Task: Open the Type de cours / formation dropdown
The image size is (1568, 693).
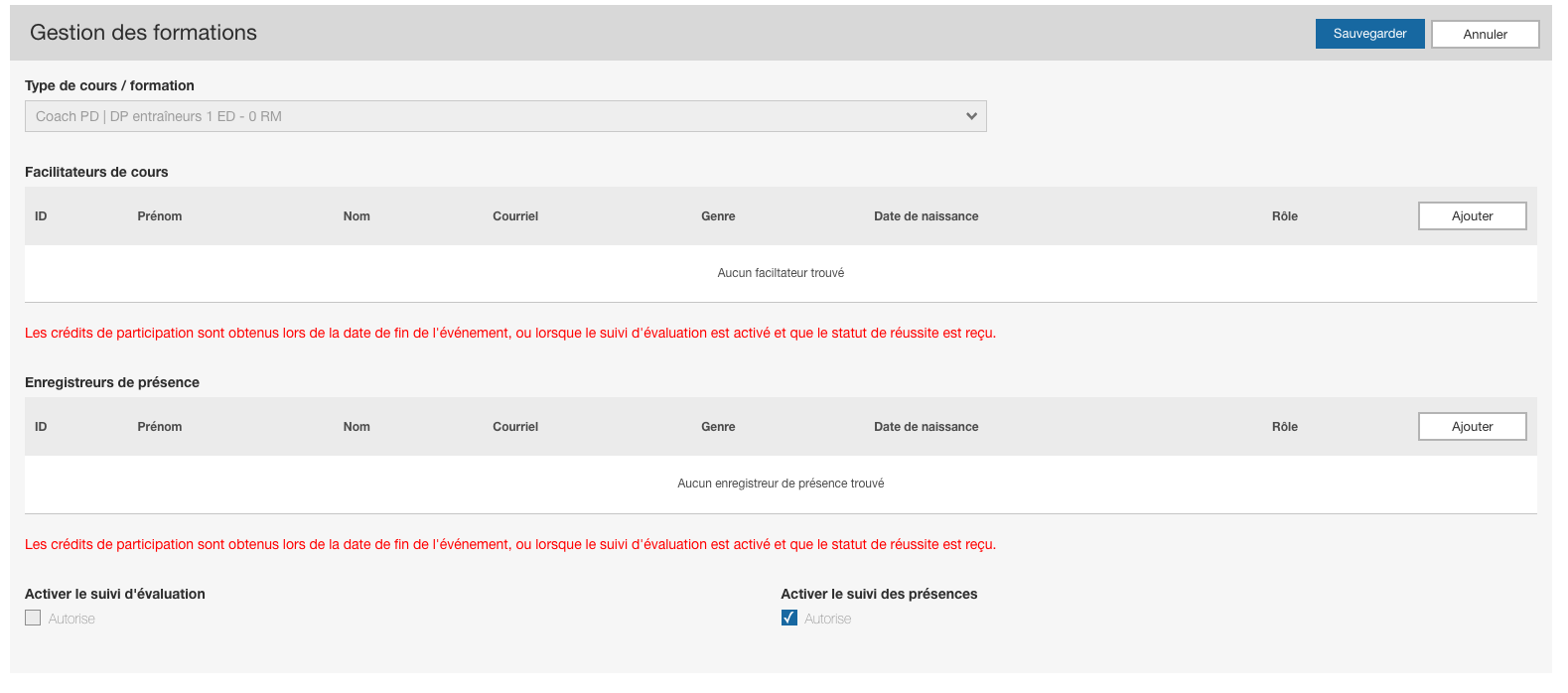Action: [505, 116]
